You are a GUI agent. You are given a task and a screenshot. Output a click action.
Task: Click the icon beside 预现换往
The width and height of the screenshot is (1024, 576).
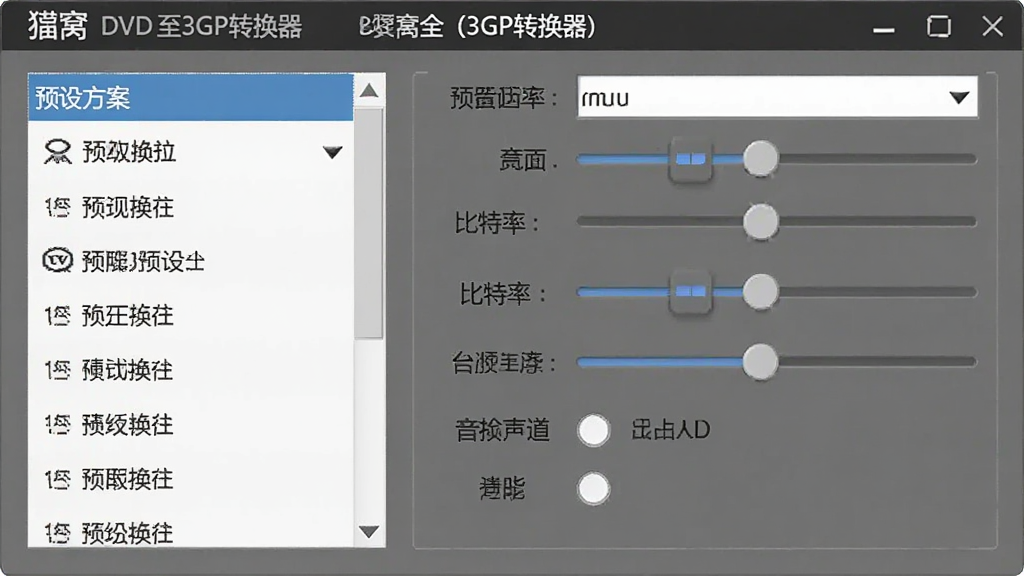coord(57,207)
